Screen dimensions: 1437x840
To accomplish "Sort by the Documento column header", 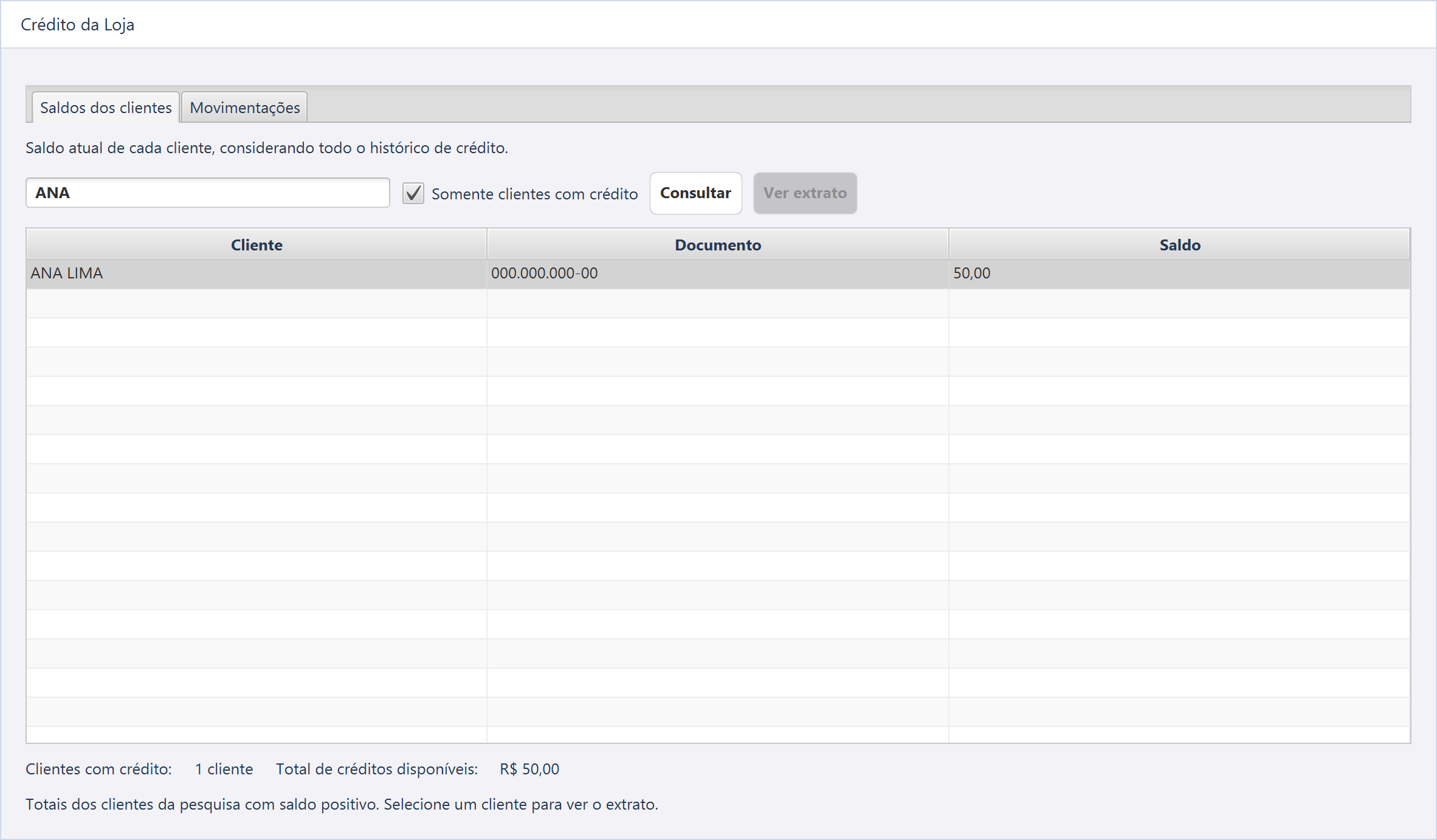I will pos(718,244).
